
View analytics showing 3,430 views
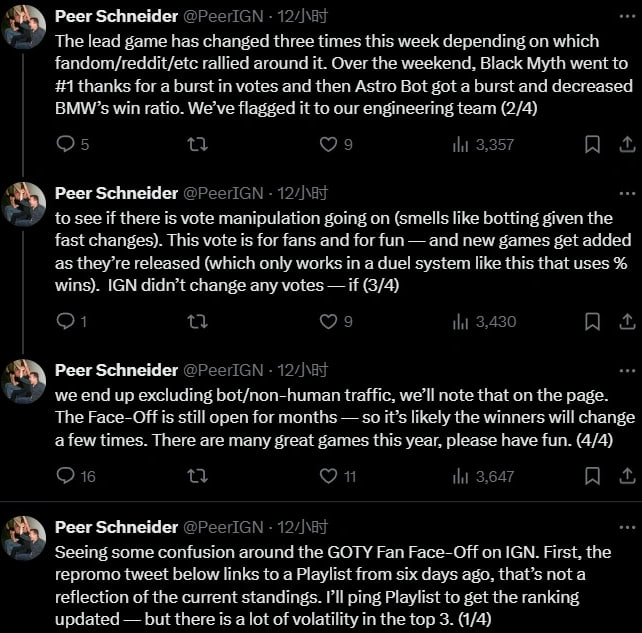[484, 321]
